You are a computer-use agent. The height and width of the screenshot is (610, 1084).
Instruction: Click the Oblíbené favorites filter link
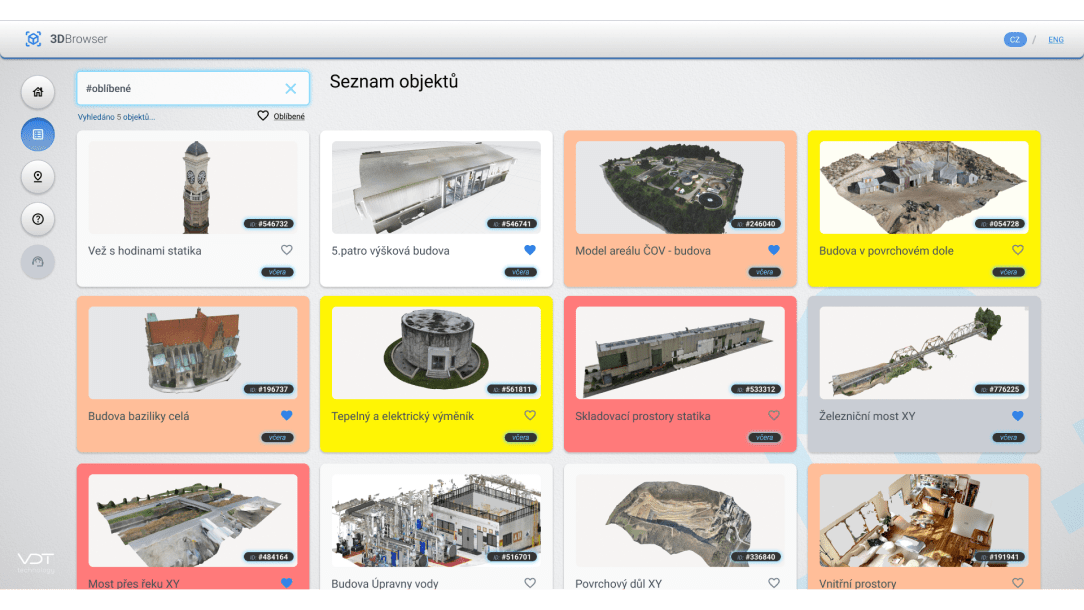(x=281, y=116)
